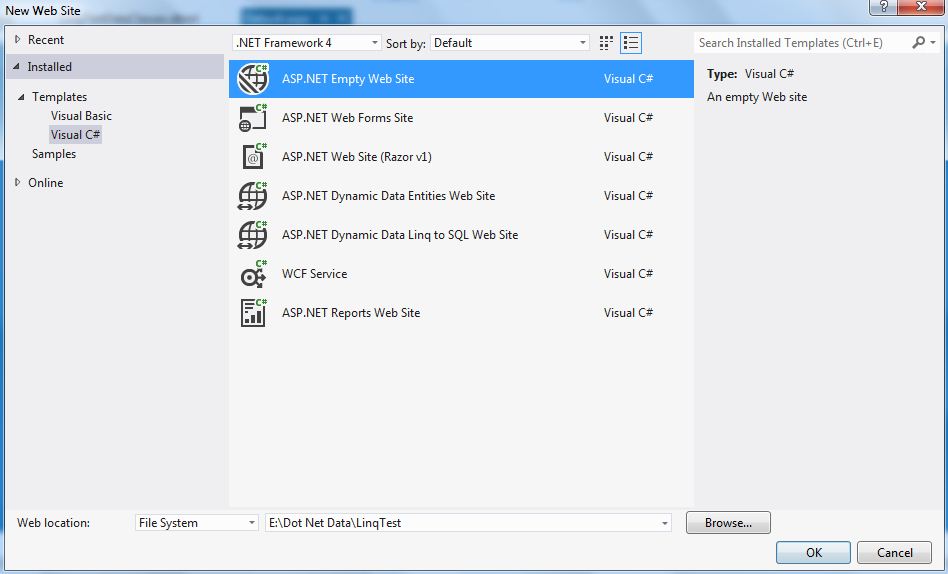Open the path history dropdown arrow
Viewport: 948px width, 574px height.
pyautogui.click(x=664, y=523)
